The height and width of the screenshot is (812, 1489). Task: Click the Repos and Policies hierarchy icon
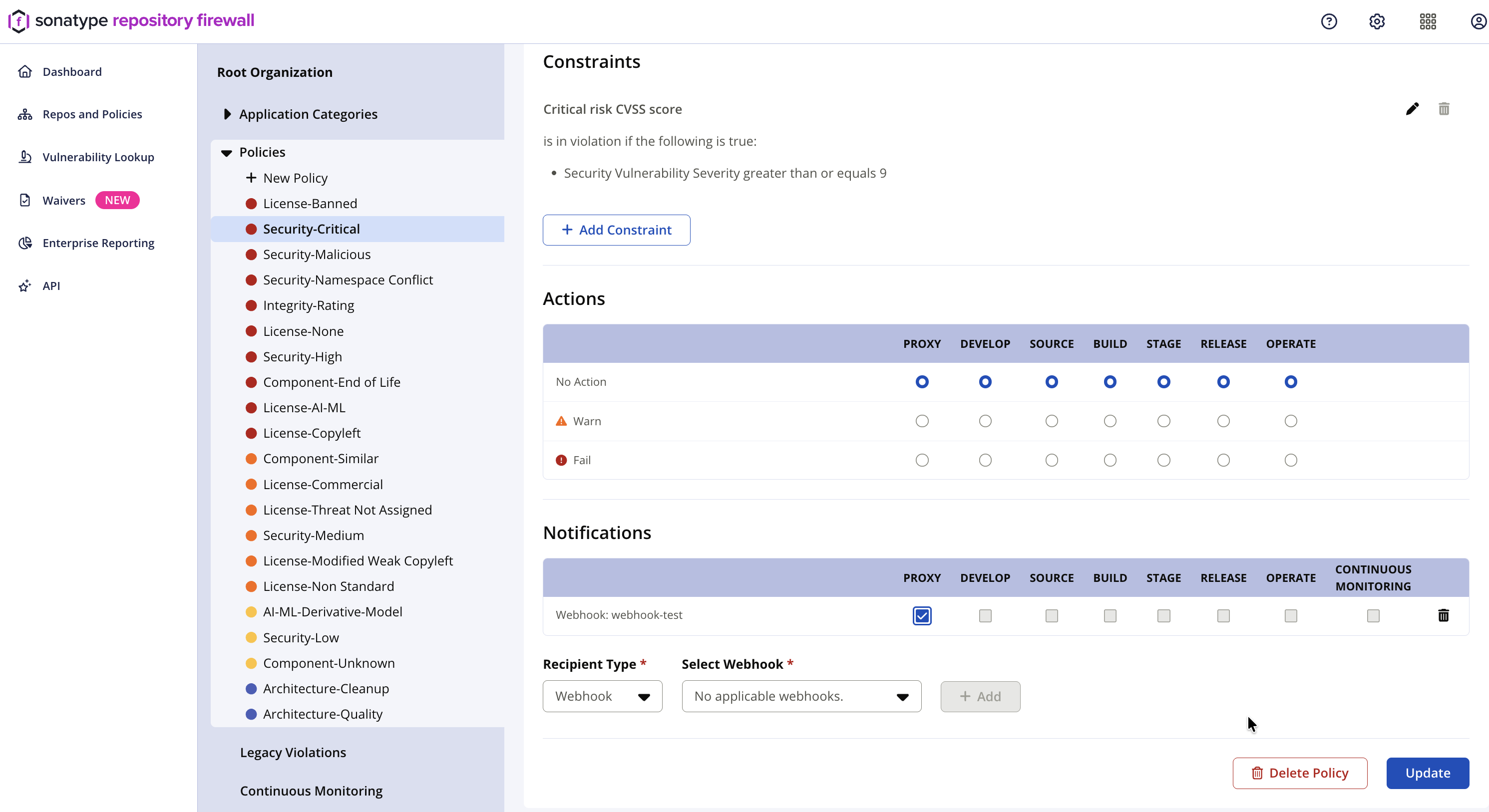[x=25, y=114]
